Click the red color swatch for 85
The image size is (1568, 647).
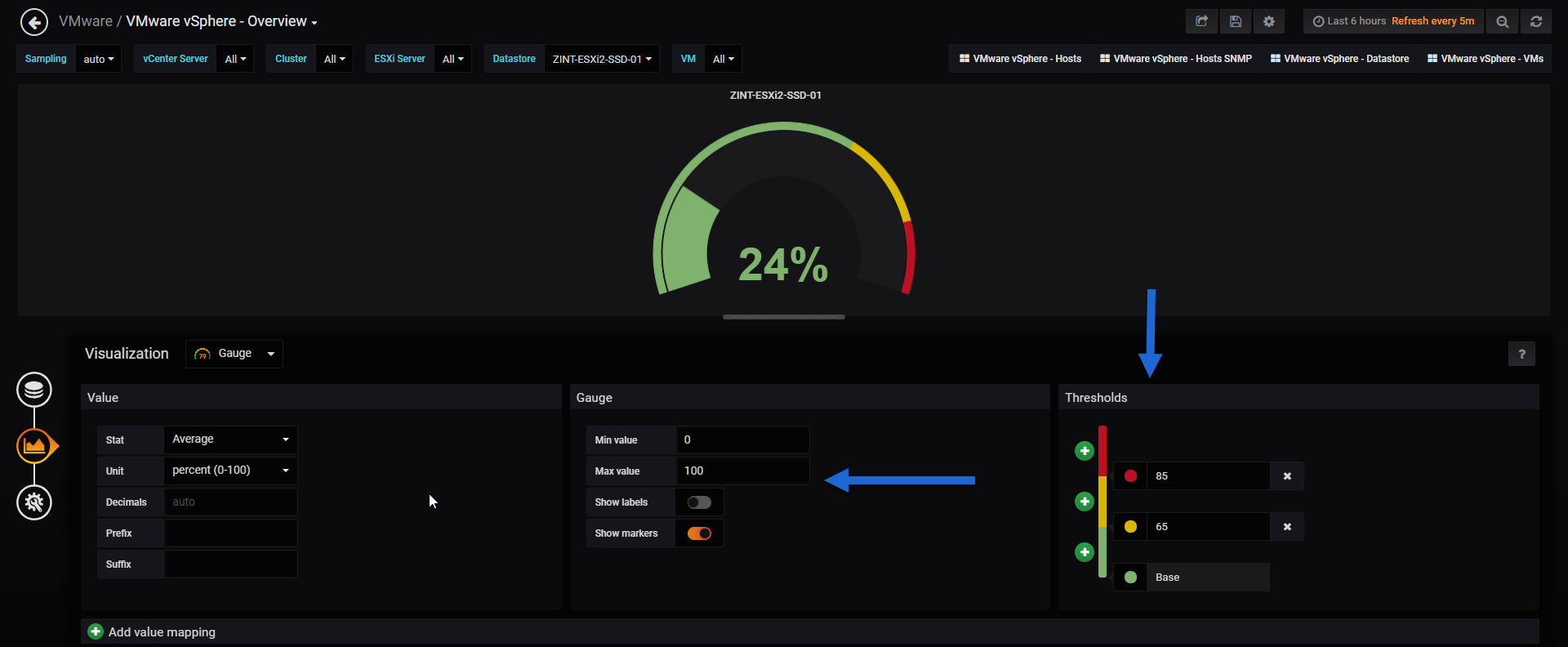pyautogui.click(x=1130, y=476)
